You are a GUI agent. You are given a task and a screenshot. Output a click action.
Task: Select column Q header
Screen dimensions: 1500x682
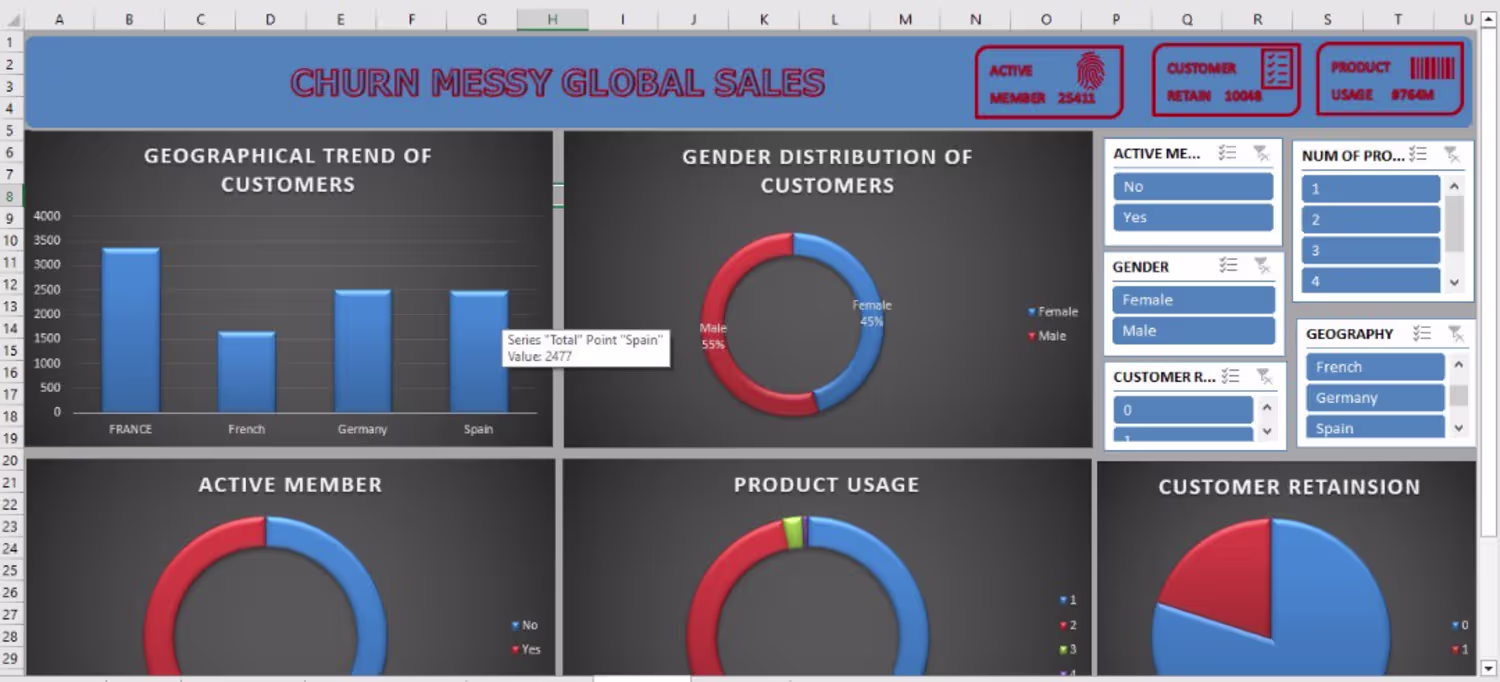point(1187,19)
